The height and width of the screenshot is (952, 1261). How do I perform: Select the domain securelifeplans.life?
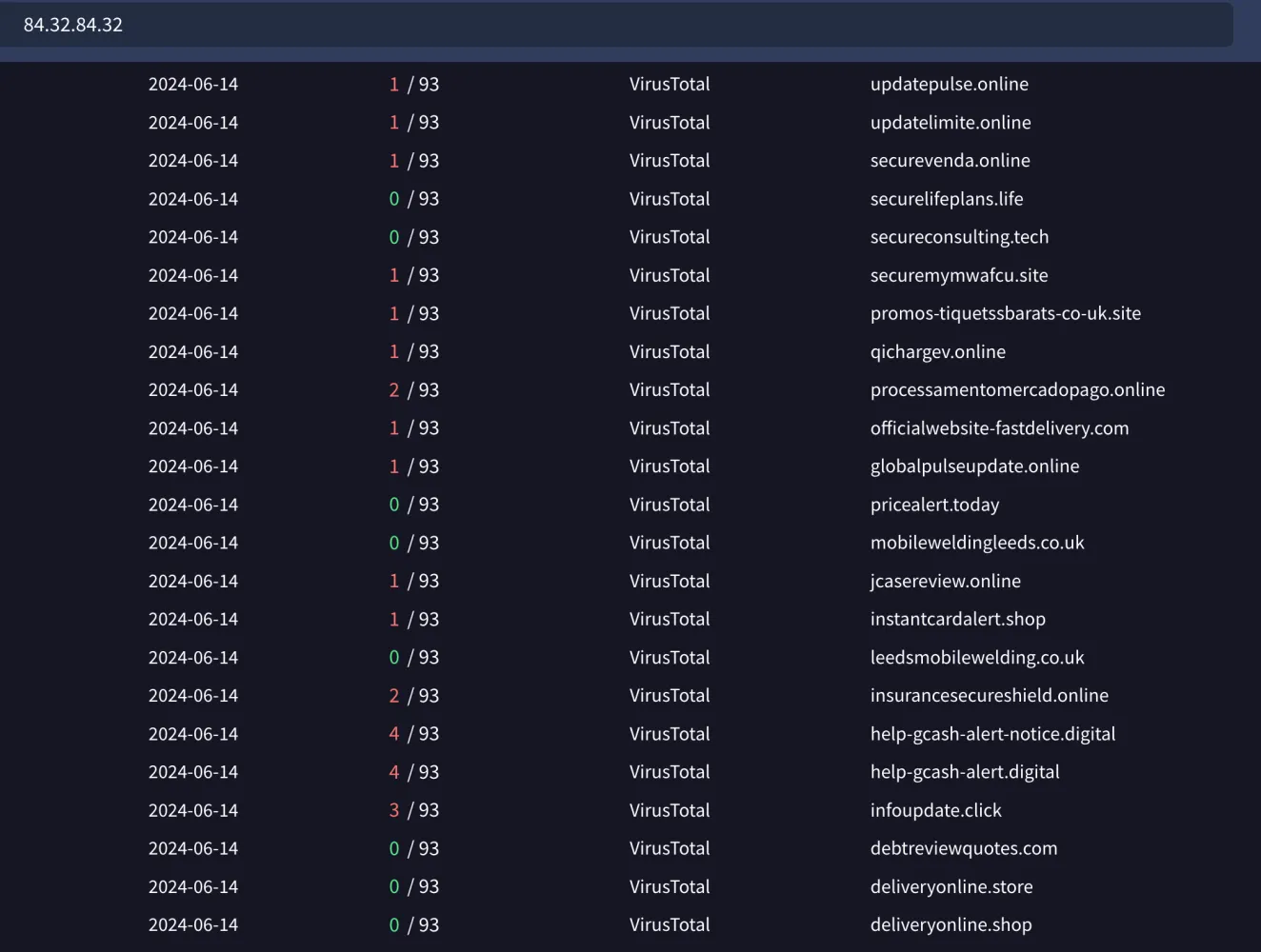(947, 199)
